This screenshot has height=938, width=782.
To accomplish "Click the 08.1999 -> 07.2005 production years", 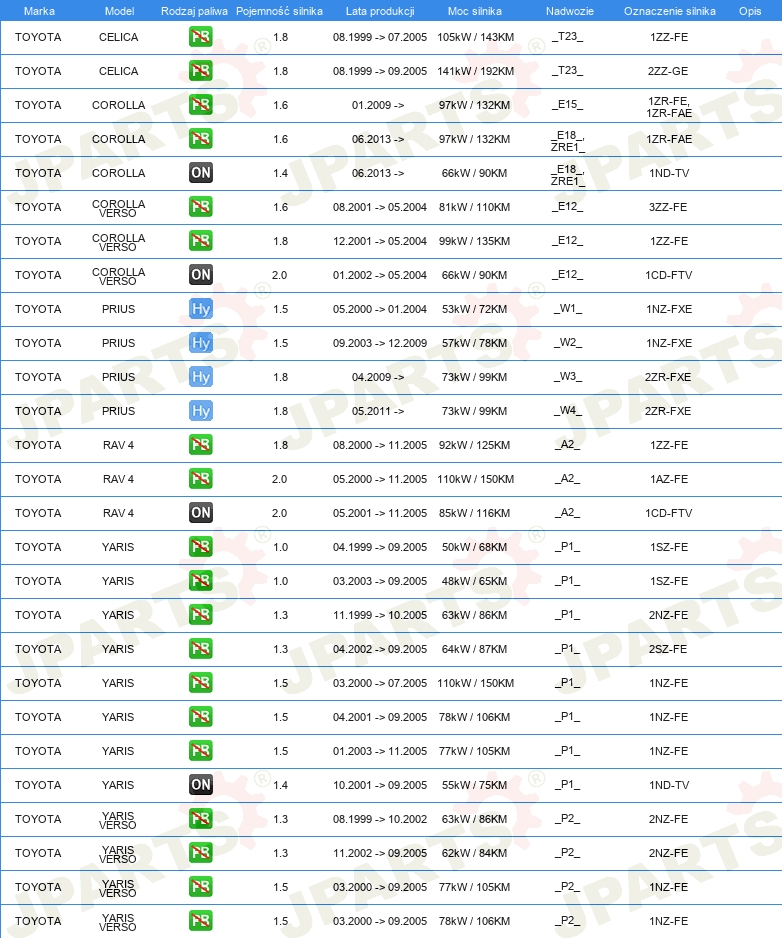I will [380, 37].
